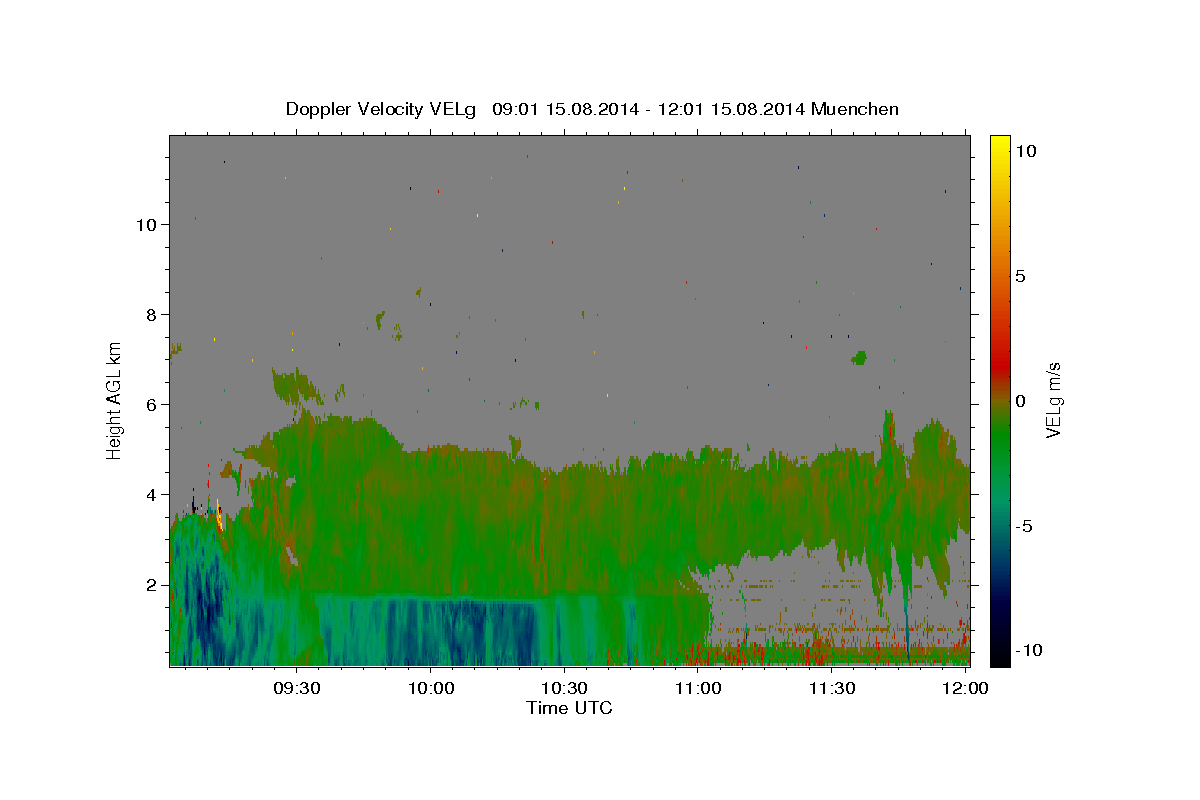
Task: Click the height tick label 6
Action: coord(152,405)
